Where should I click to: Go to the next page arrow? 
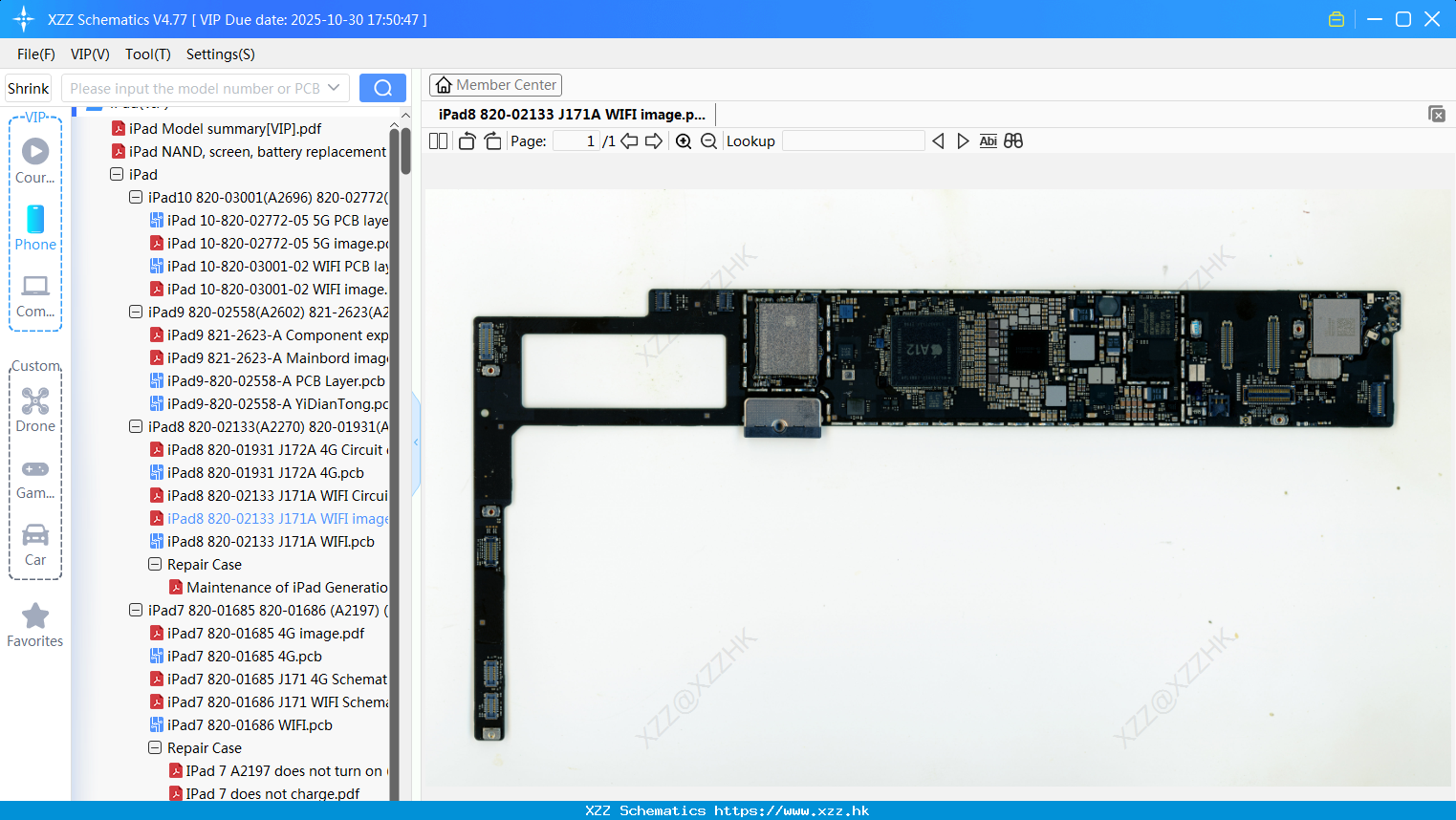tap(654, 141)
